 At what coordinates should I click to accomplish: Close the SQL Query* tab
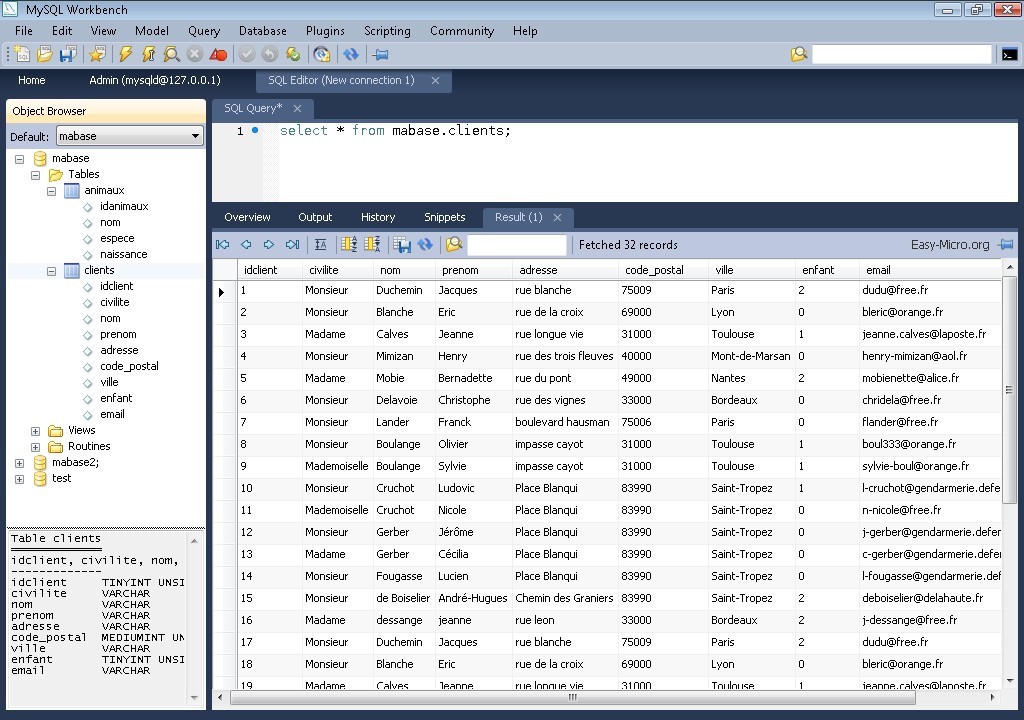(297, 108)
